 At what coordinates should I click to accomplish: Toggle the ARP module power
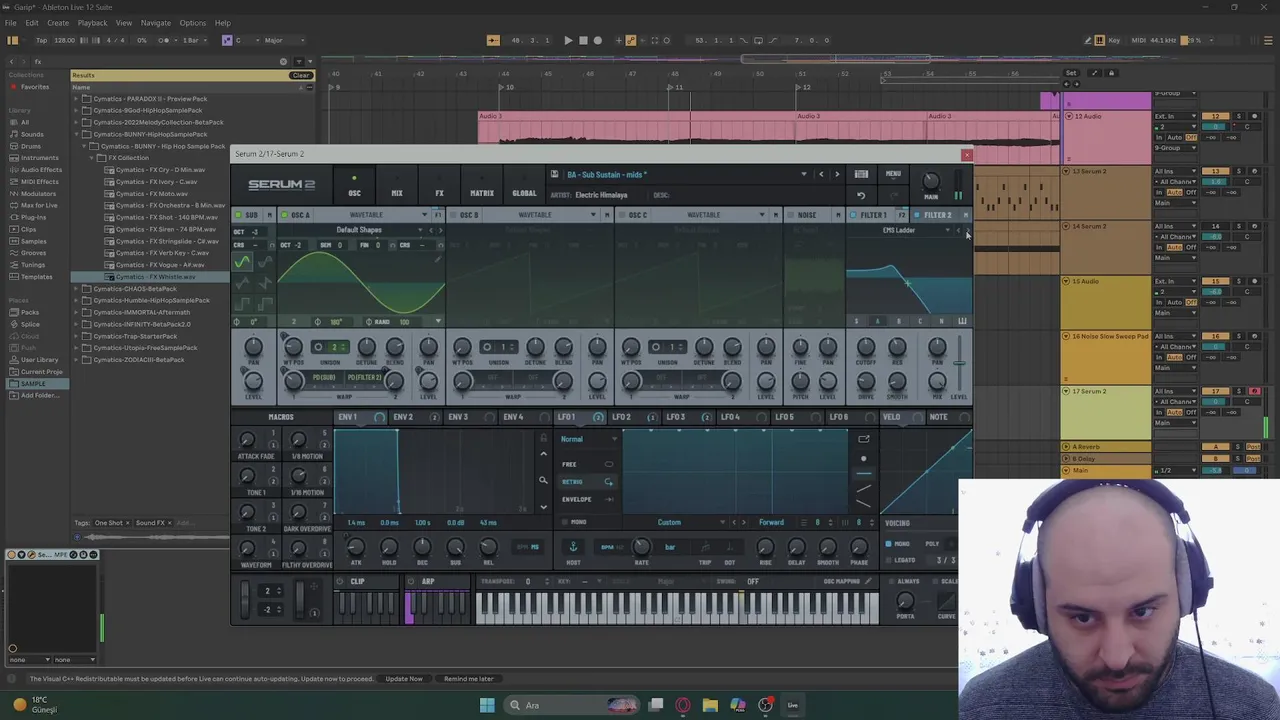[x=412, y=582]
